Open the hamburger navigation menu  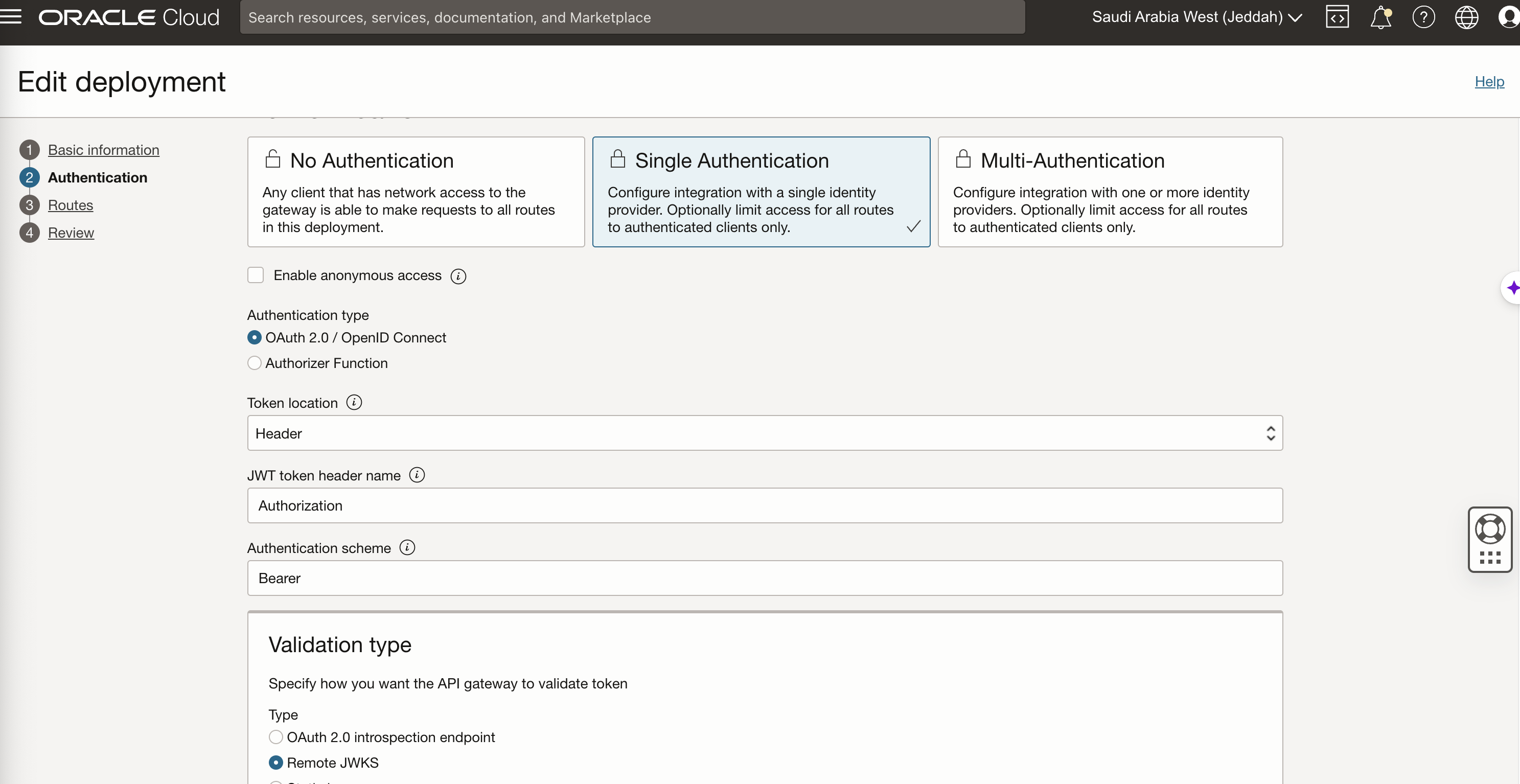click(x=11, y=16)
